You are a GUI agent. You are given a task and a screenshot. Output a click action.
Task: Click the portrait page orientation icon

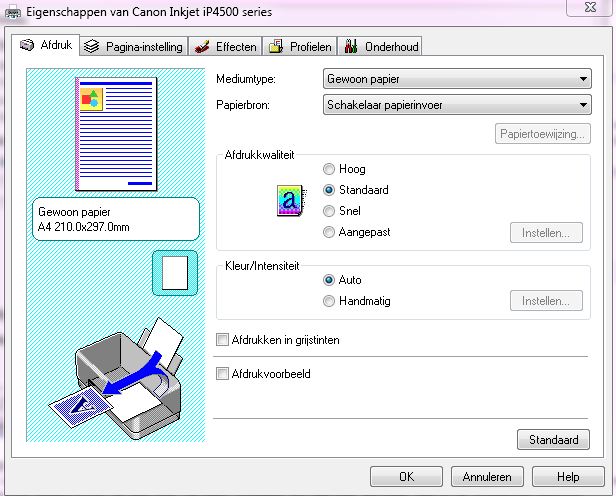(x=175, y=273)
